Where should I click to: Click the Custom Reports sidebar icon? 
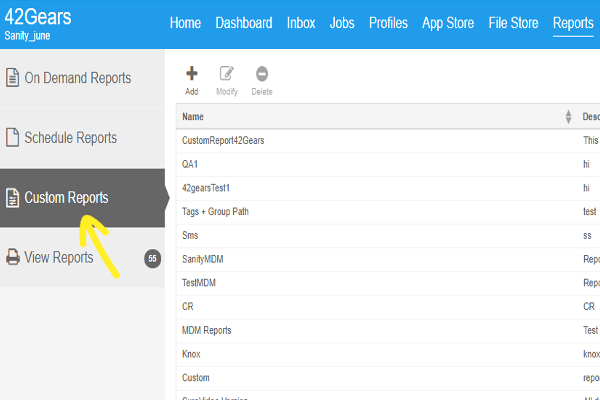[12, 198]
